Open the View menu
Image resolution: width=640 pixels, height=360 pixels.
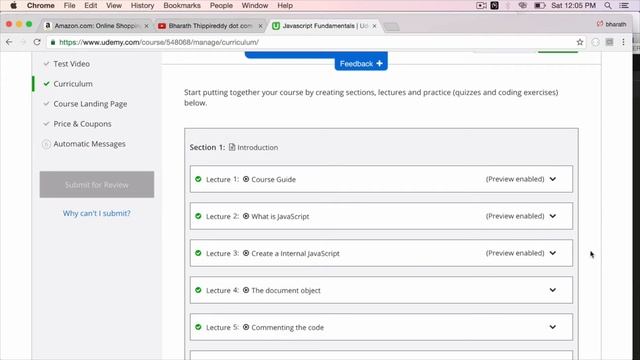tap(114, 6)
